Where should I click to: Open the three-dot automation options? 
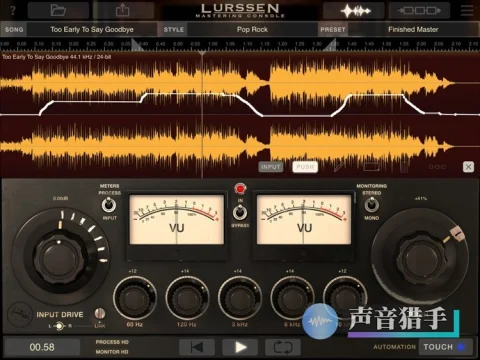click(x=437, y=167)
